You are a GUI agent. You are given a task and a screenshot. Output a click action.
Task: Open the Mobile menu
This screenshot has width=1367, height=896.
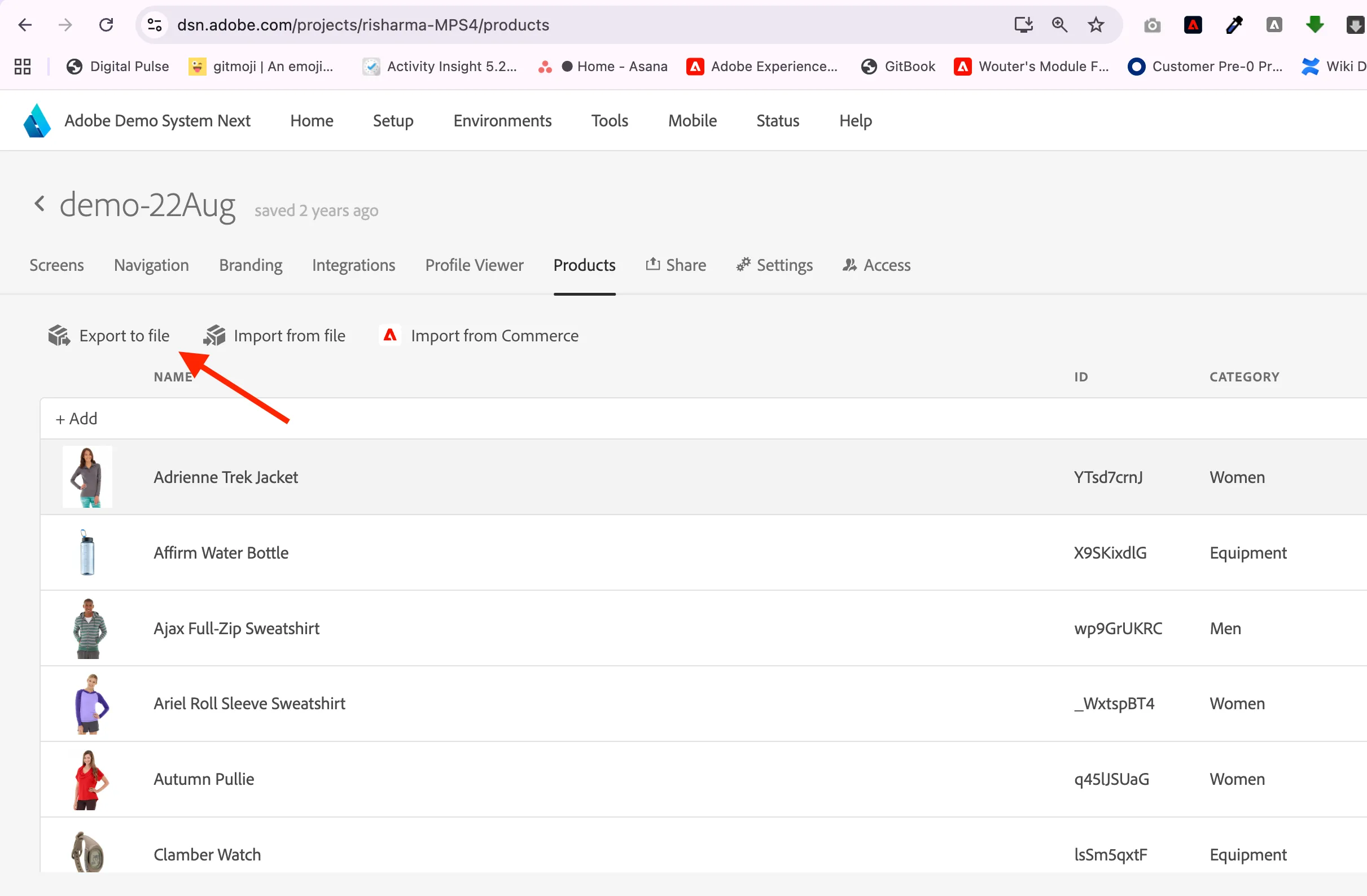(692, 121)
